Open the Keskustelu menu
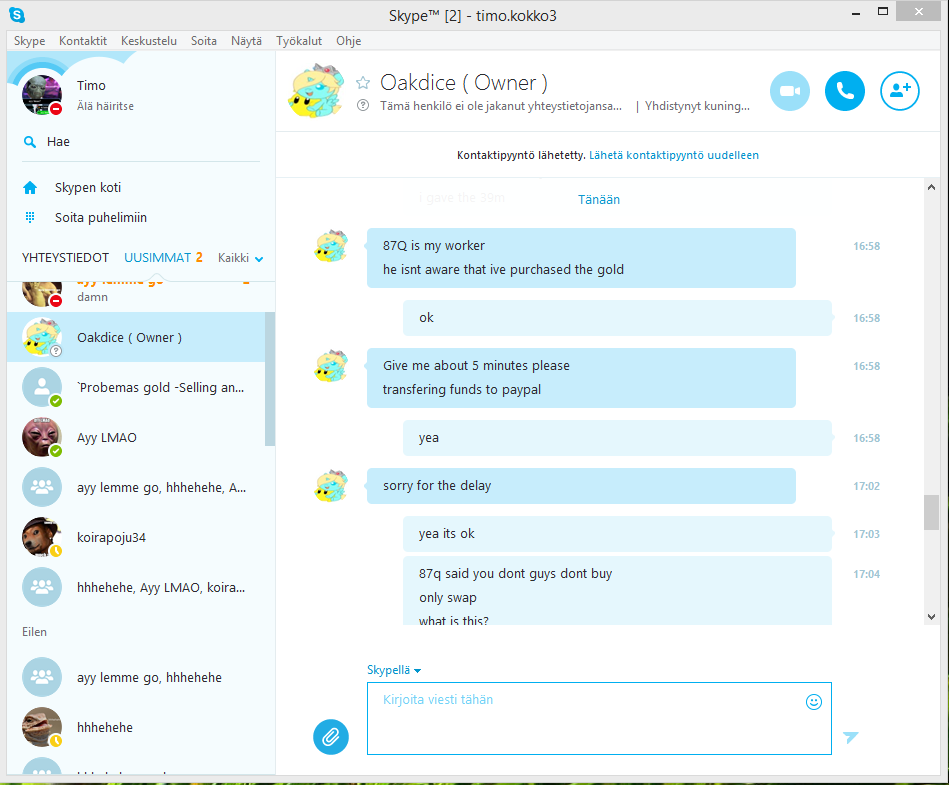The width and height of the screenshot is (949, 785). [149, 41]
